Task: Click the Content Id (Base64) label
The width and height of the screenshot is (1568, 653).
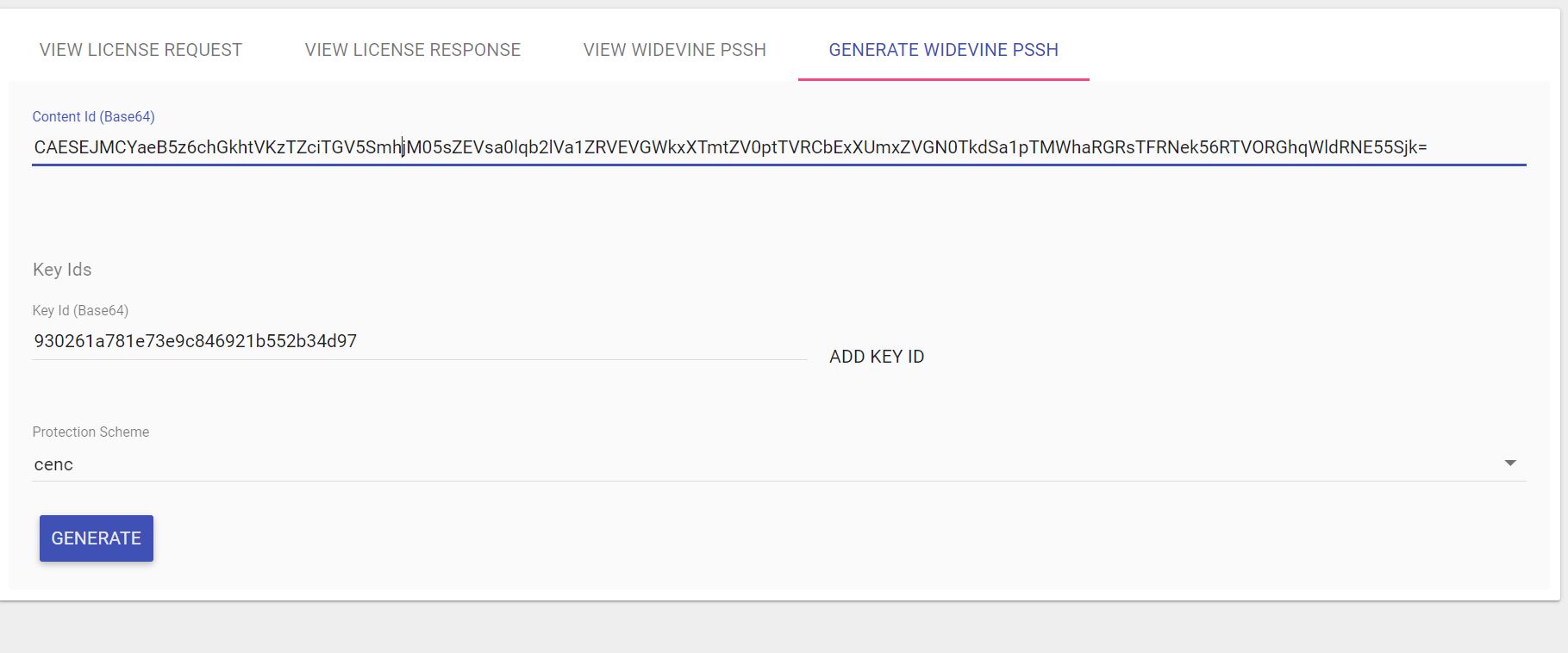Action: pyautogui.click(x=93, y=116)
